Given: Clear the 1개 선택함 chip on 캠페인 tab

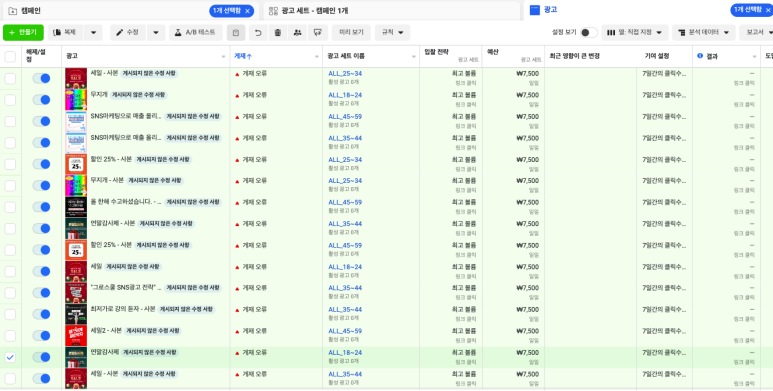Looking at the screenshot, I should pos(247,10).
